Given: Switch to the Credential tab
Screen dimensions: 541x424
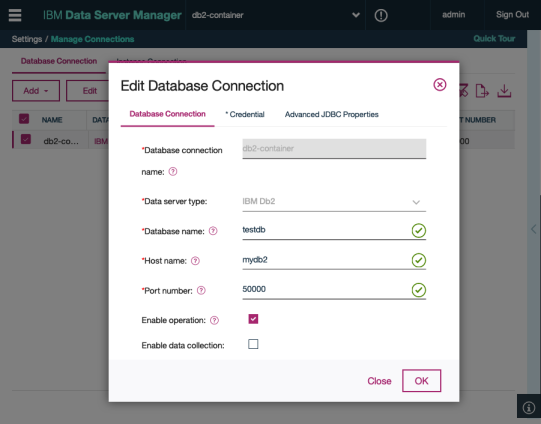Looking at the screenshot, I should click(245, 114).
